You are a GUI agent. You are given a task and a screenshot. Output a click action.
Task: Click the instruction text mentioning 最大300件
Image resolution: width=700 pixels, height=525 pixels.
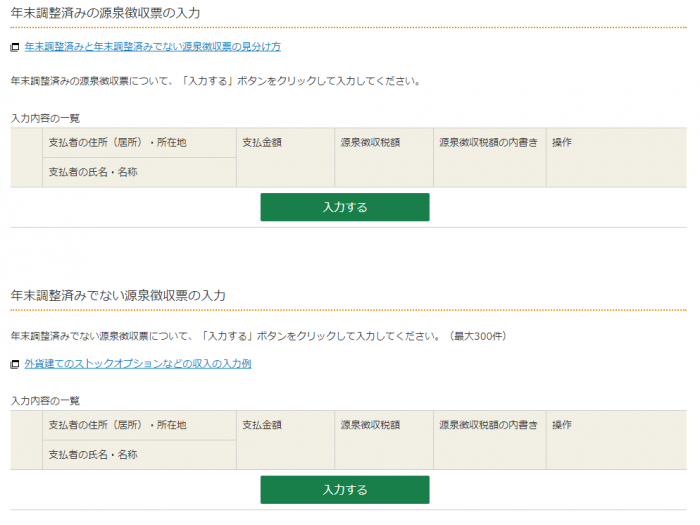click(x=259, y=336)
